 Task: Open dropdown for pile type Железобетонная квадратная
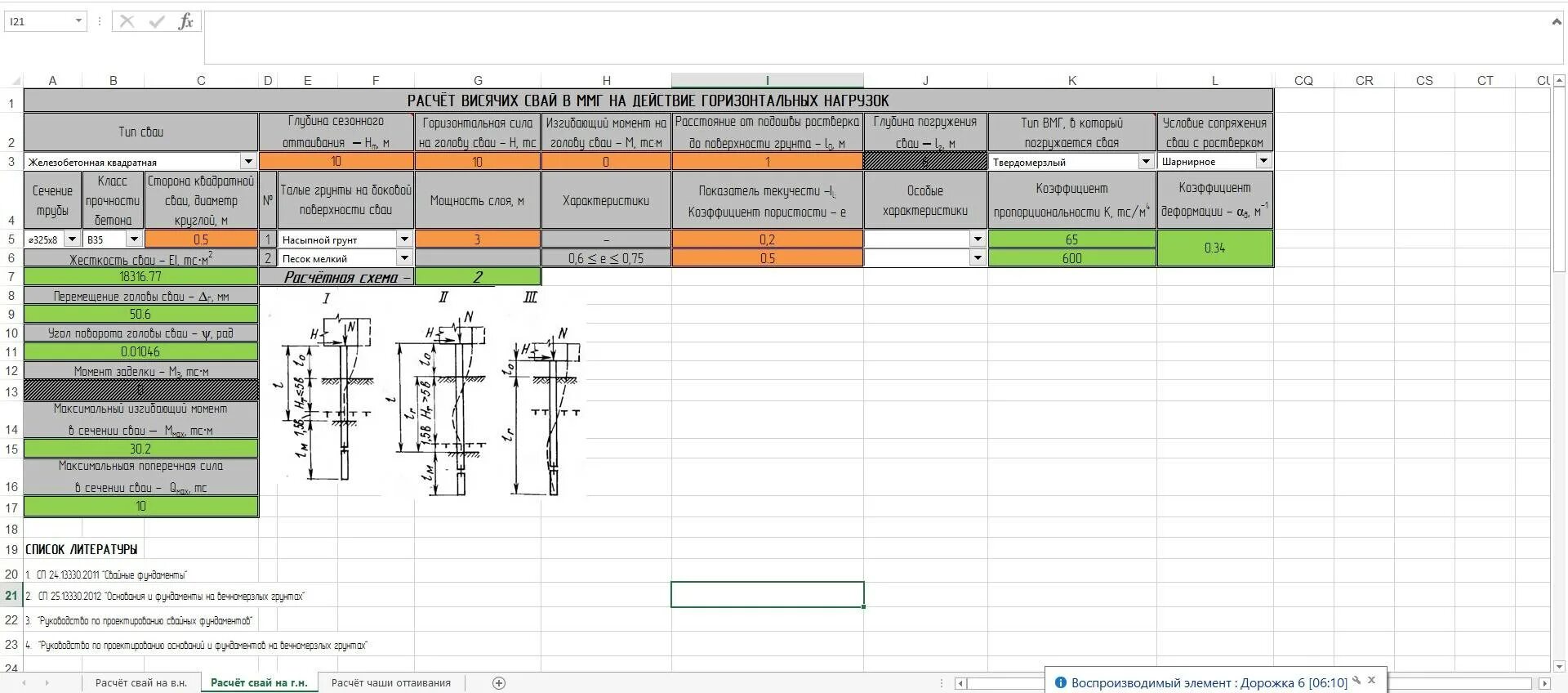248,162
